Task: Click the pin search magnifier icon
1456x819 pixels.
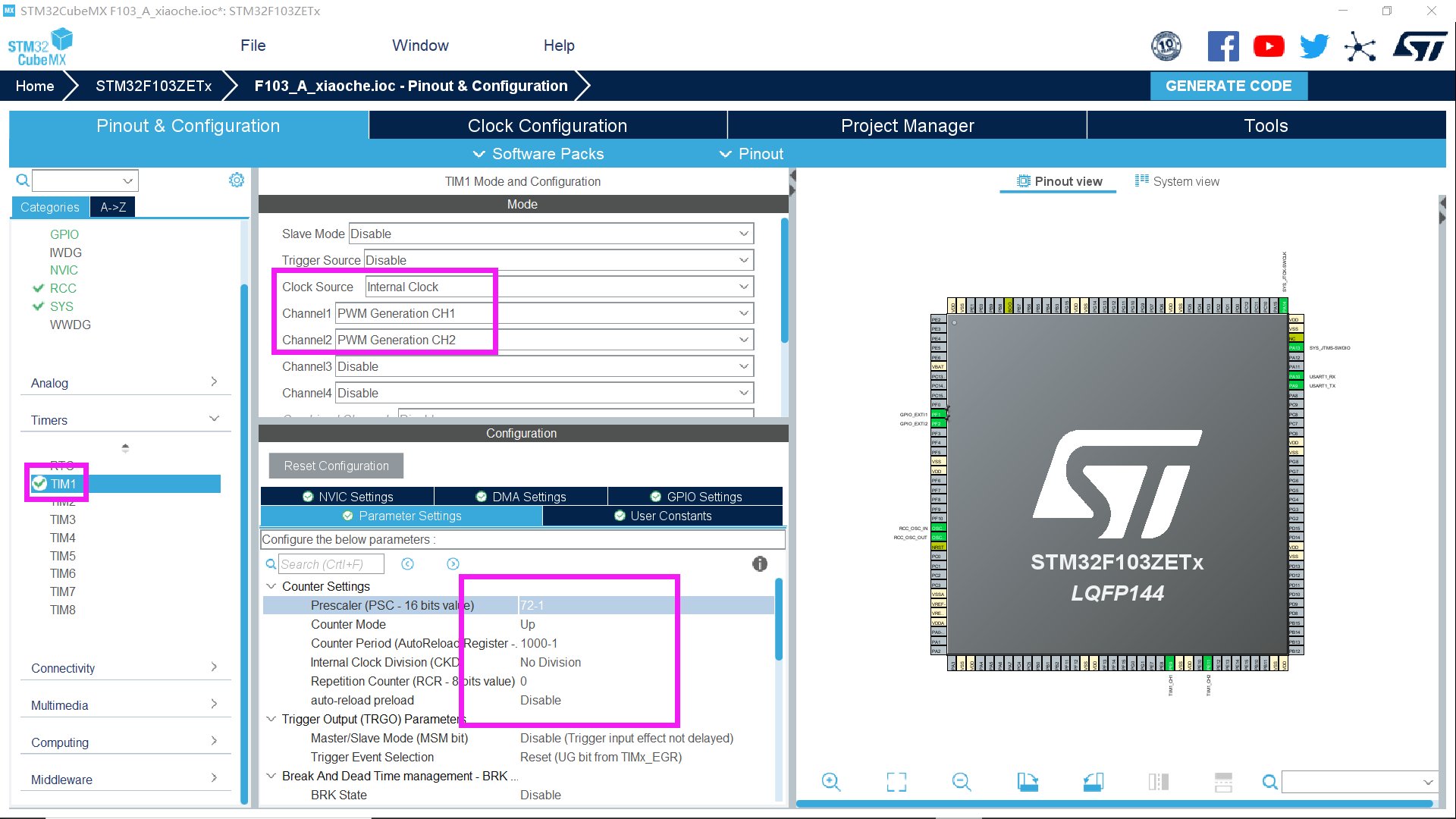Action: tap(1269, 782)
